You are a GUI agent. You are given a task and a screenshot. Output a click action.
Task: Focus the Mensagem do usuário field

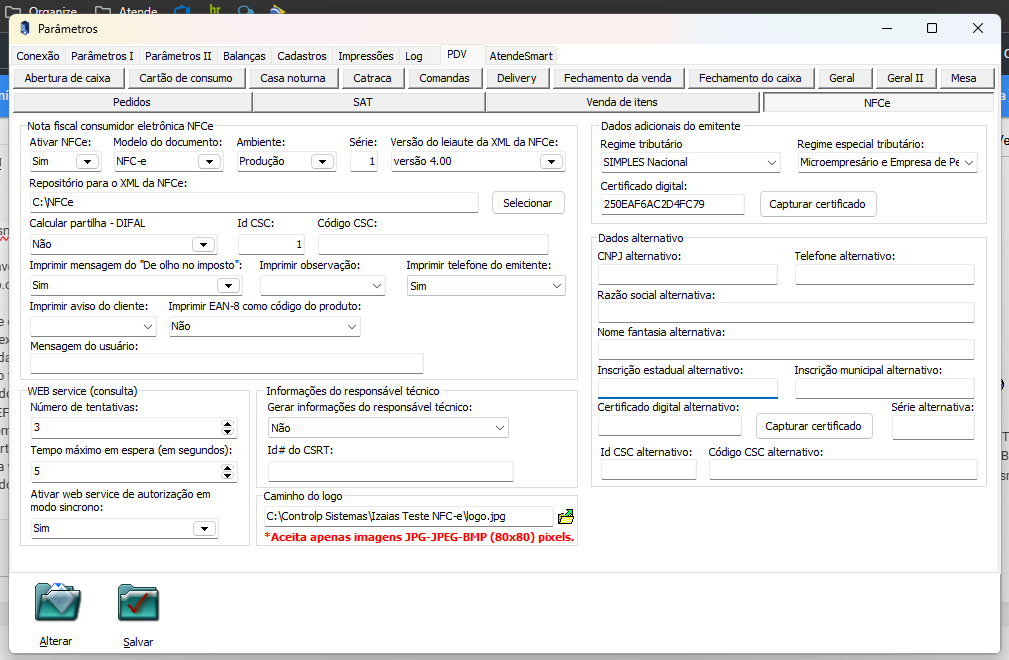coord(227,363)
